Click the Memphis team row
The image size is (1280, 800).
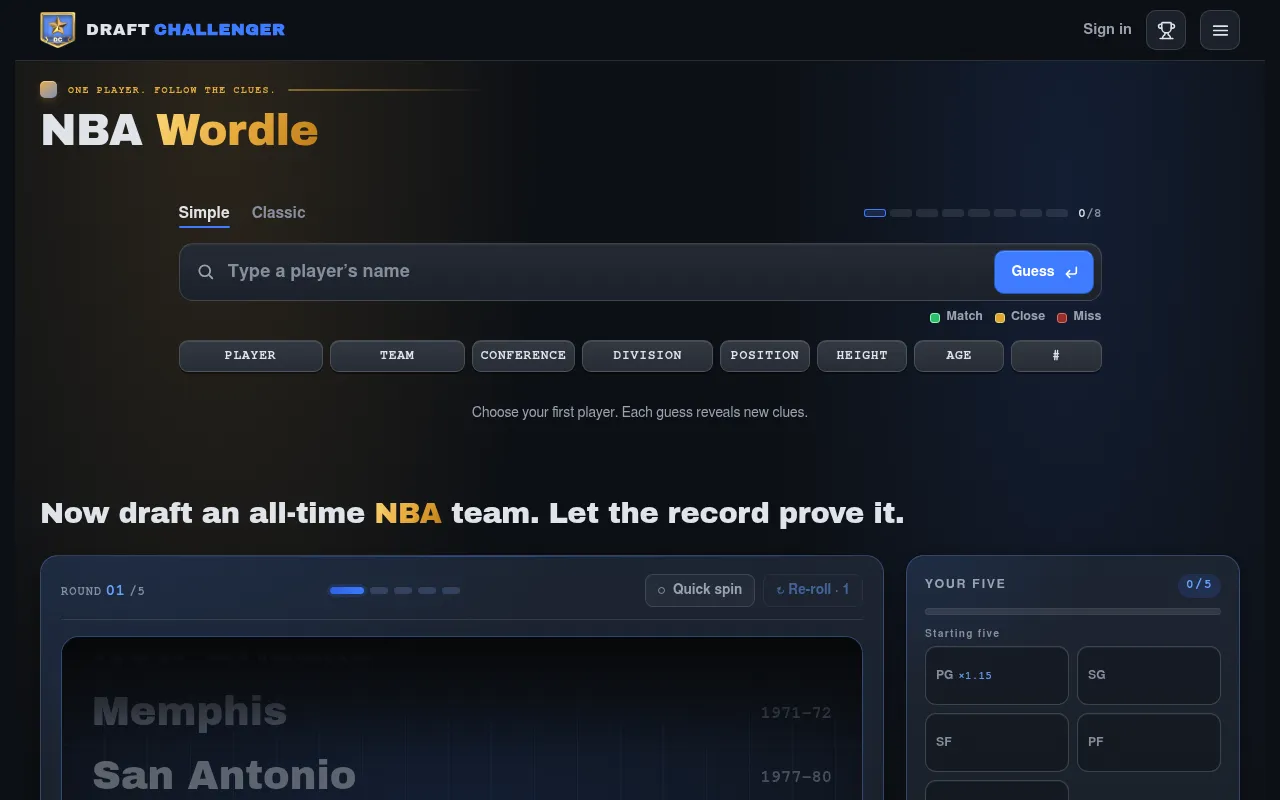click(x=462, y=712)
